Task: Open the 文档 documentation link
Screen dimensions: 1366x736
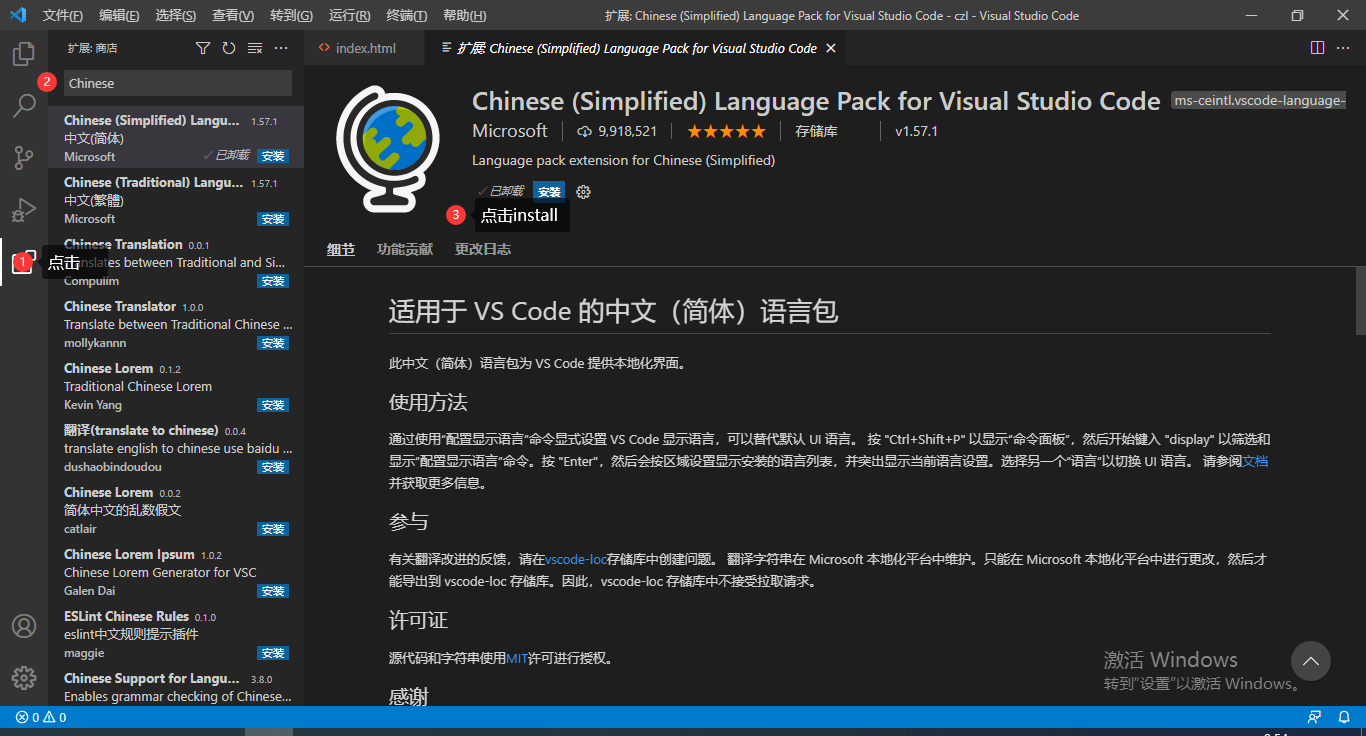Action: (1255, 461)
